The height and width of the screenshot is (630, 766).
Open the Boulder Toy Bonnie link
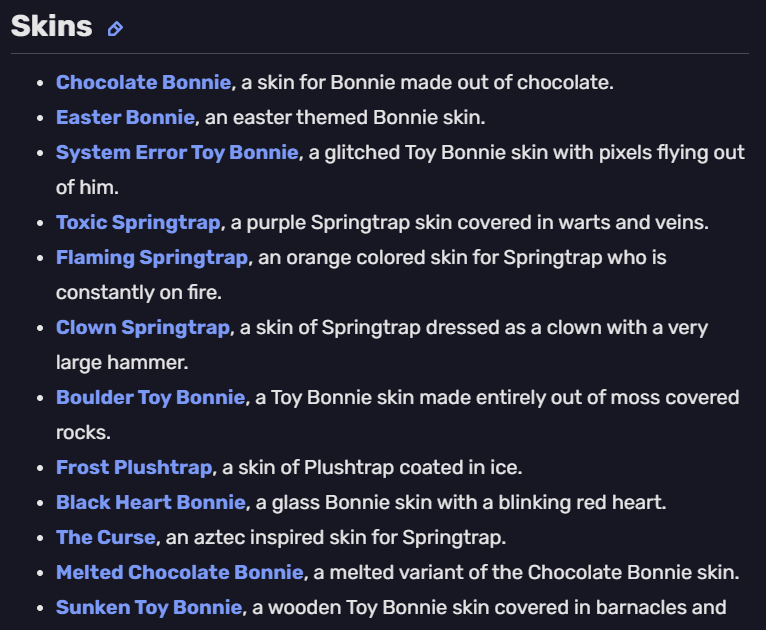150,398
